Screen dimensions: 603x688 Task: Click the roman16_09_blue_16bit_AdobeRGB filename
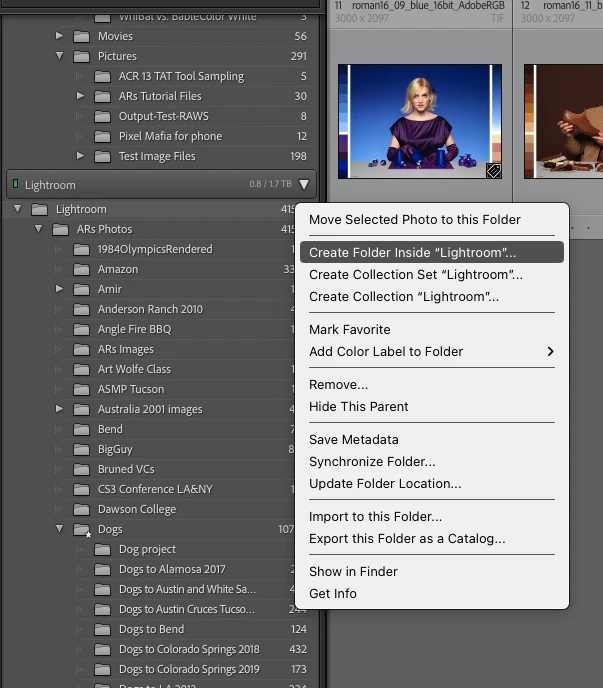[428, 6]
